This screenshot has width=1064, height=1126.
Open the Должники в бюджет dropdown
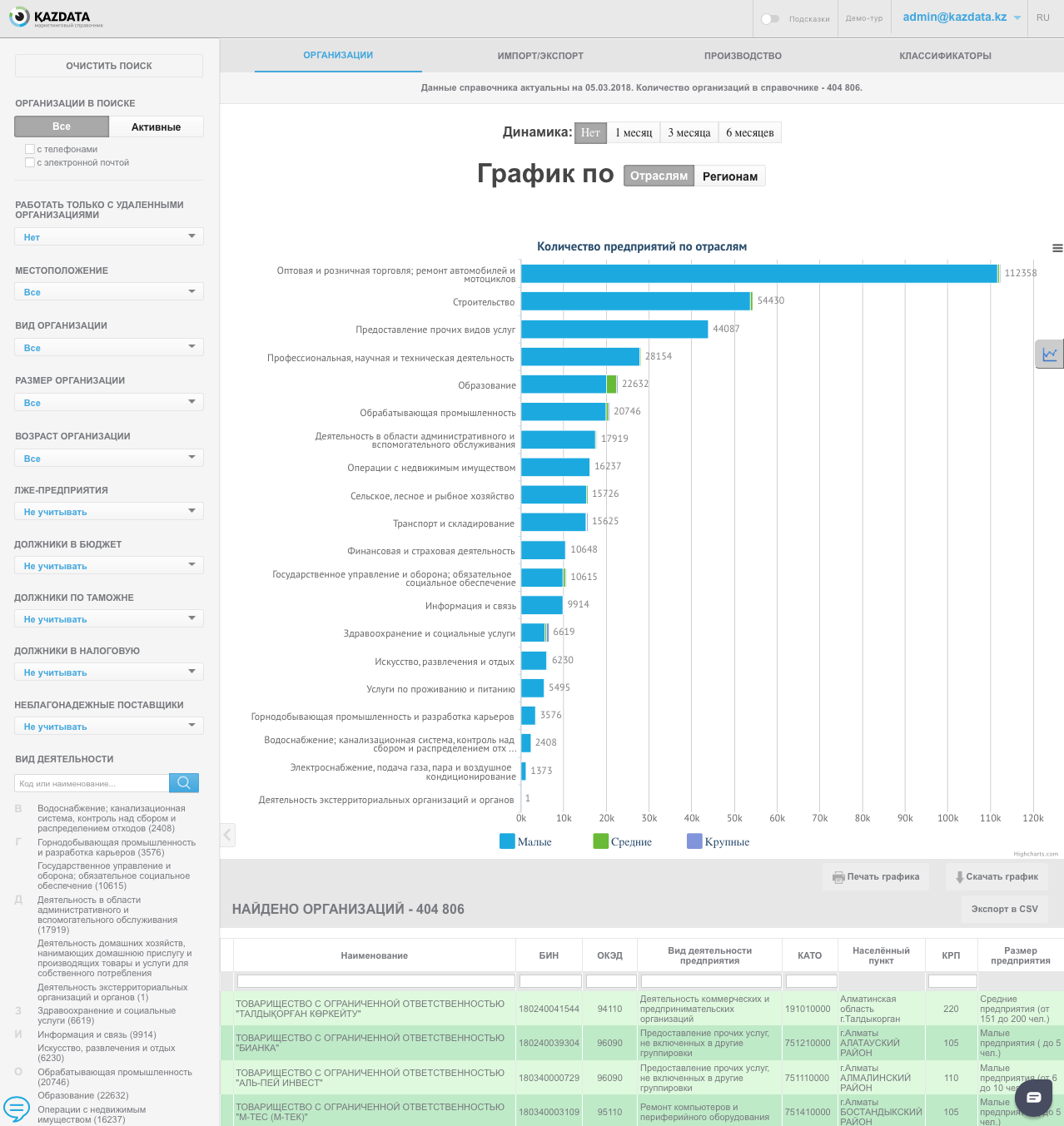[x=109, y=566]
